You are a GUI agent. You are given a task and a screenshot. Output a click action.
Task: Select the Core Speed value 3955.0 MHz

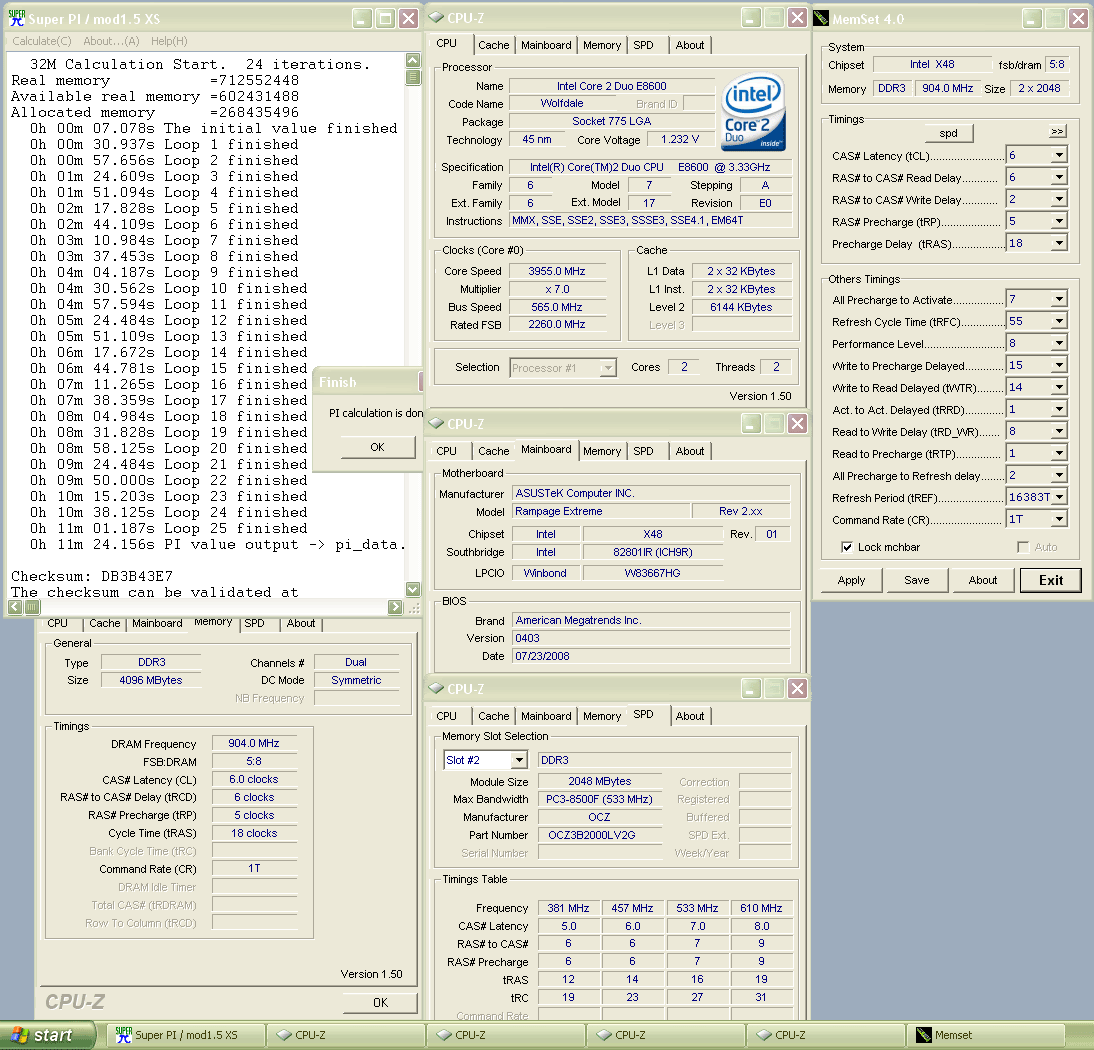[557, 271]
